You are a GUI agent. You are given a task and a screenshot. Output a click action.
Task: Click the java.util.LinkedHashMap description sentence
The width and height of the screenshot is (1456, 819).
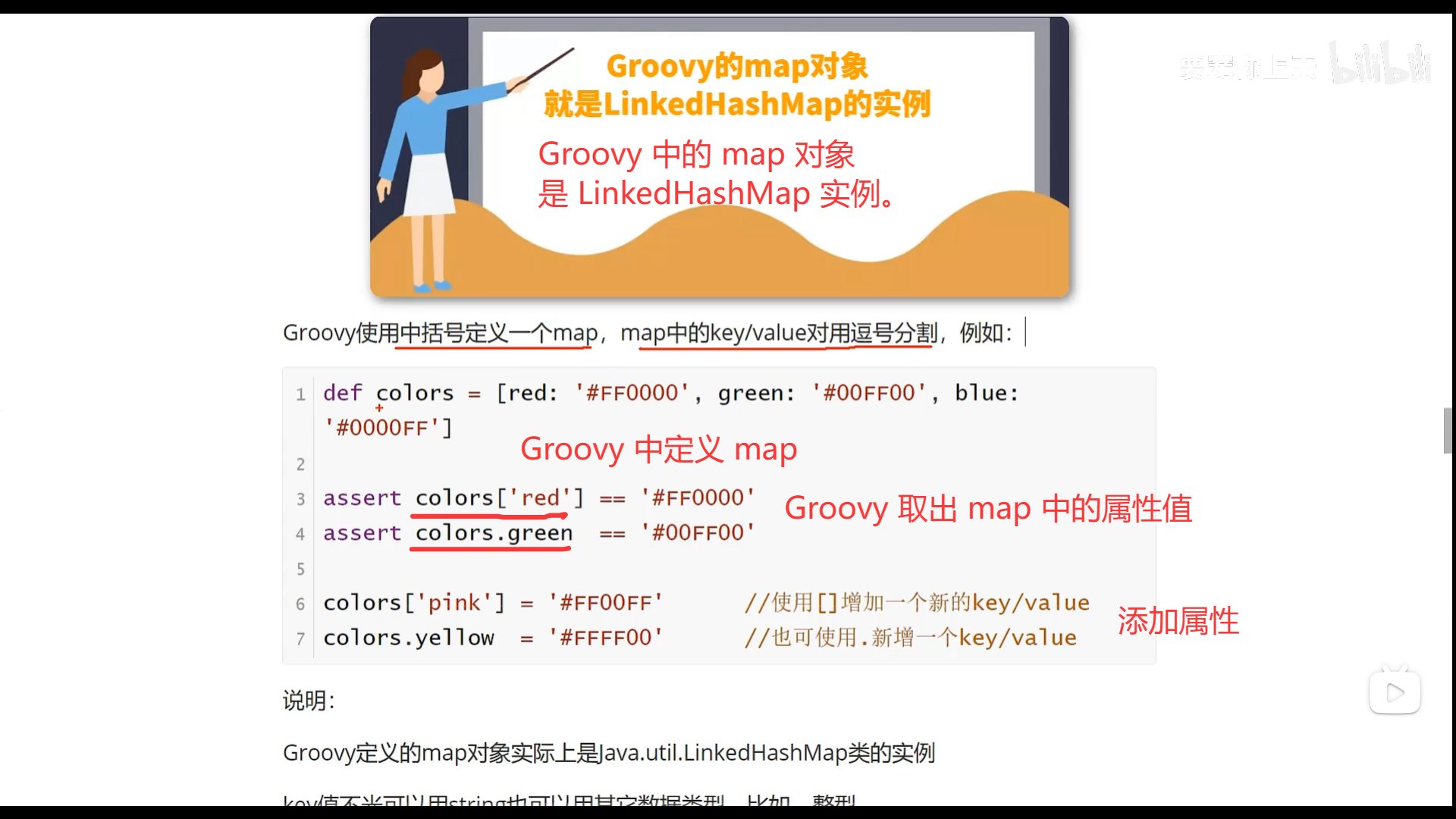tap(608, 753)
